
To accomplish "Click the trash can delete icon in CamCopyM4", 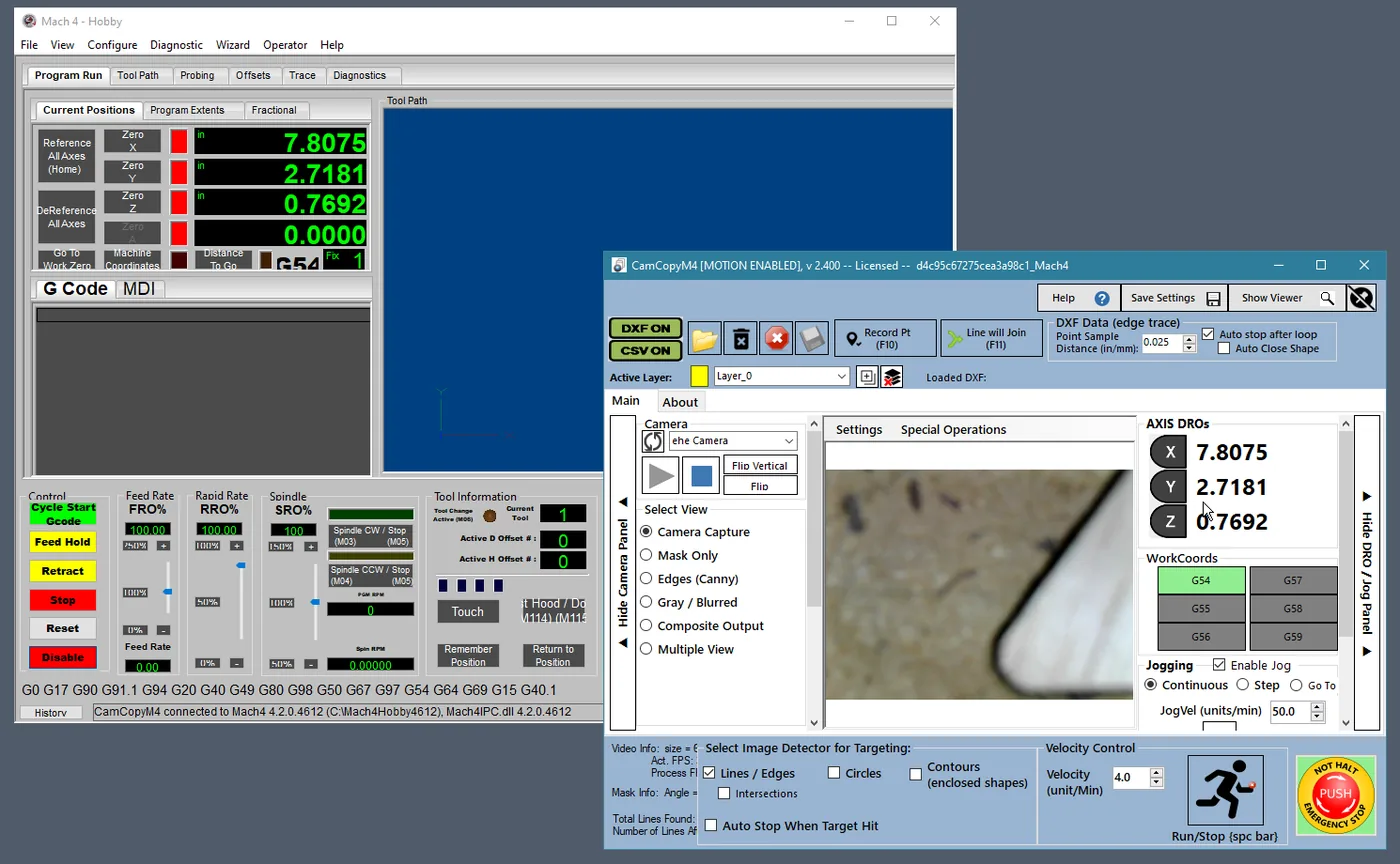I will coord(741,339).
